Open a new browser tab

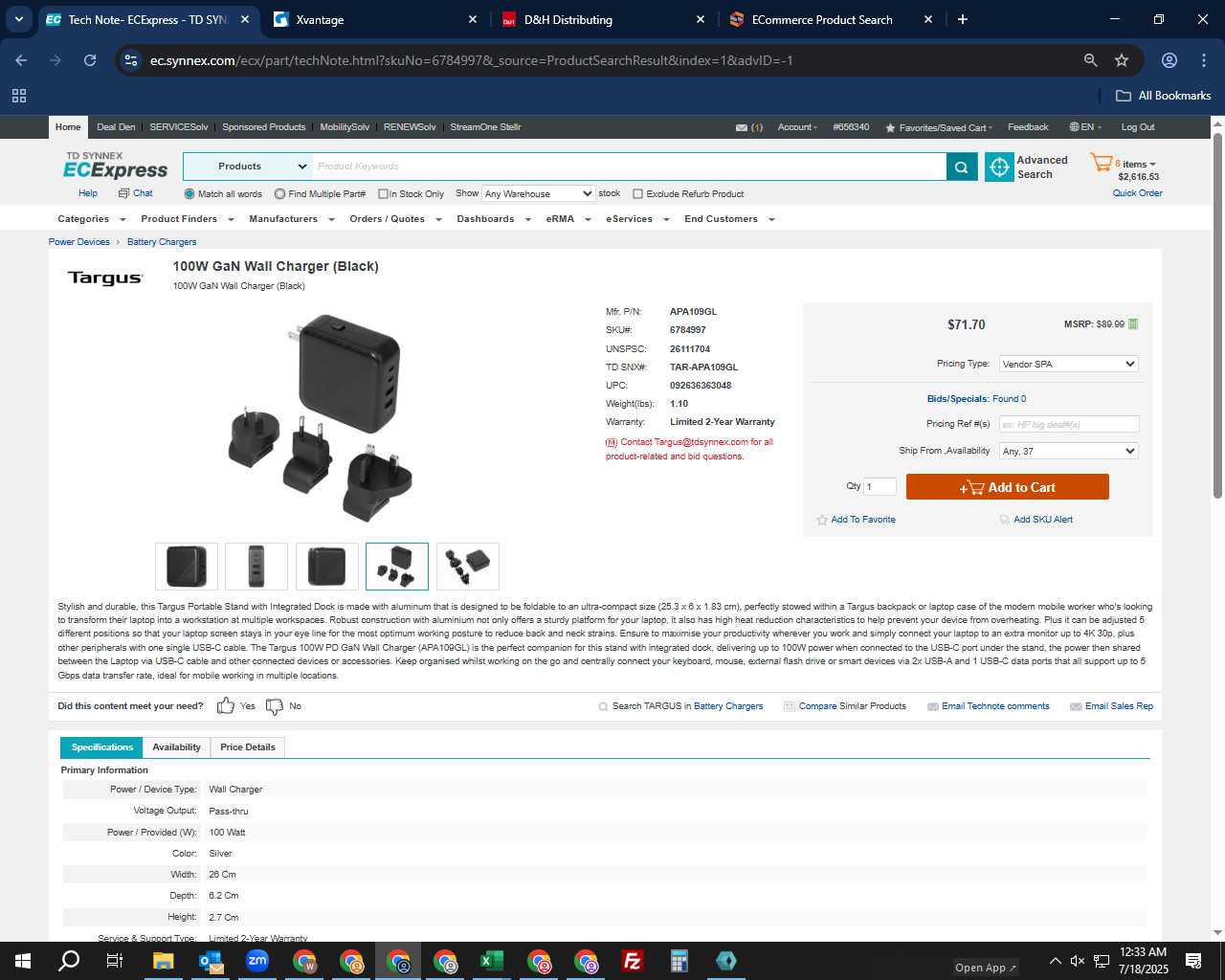[963, 19]
